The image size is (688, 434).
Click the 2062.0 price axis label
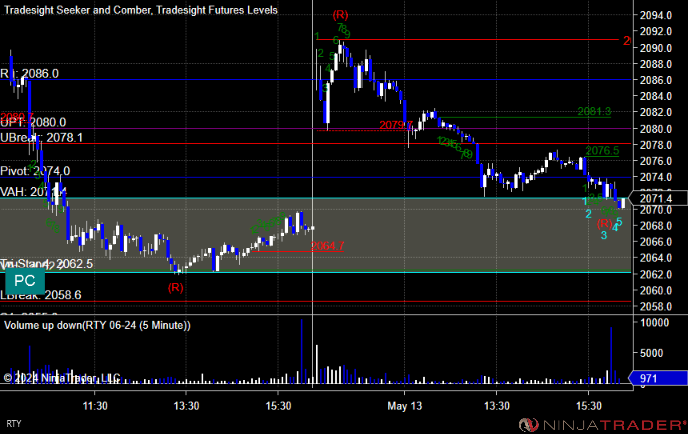pos(656,274)
